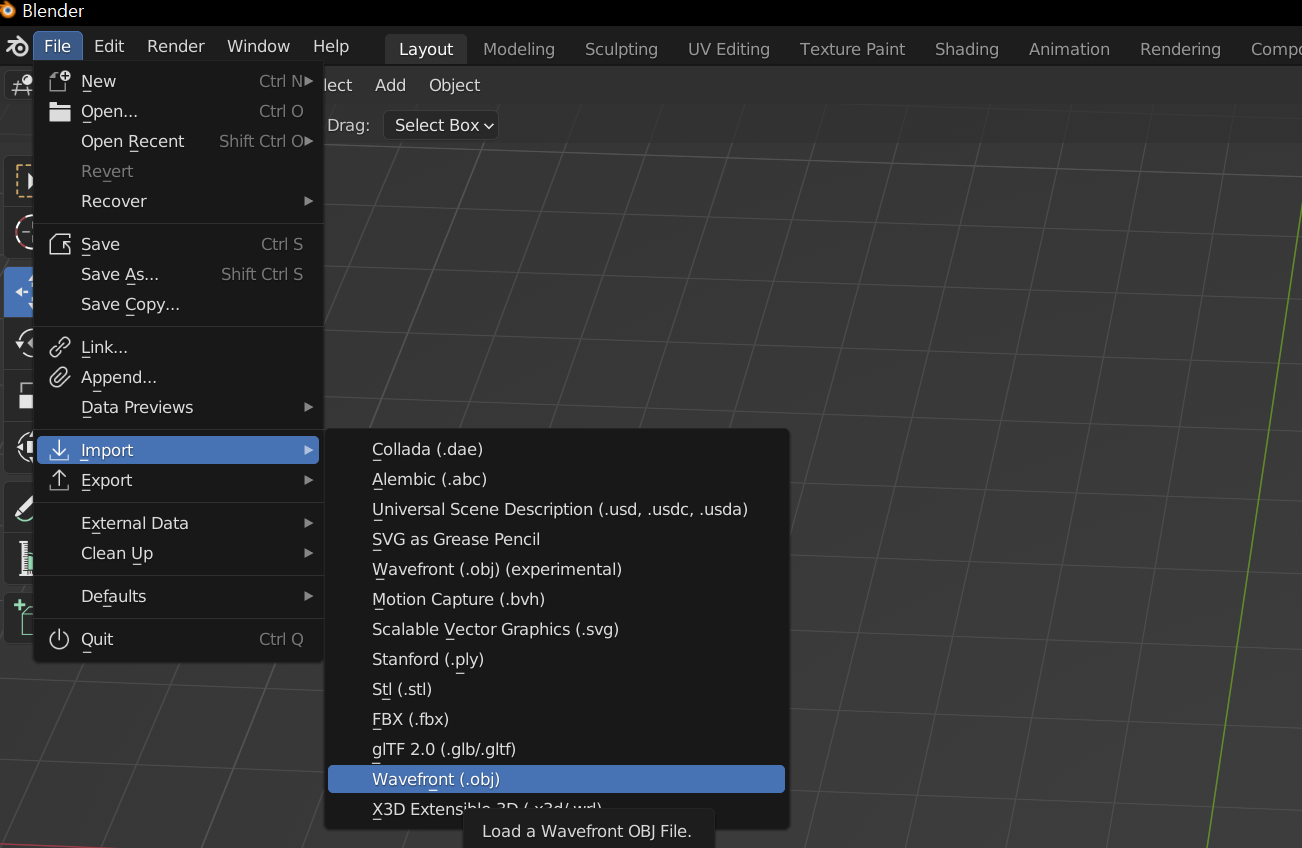This screenshot has height=848, width=1302.
Task: Open the Render menu
Action: point(176,46)
